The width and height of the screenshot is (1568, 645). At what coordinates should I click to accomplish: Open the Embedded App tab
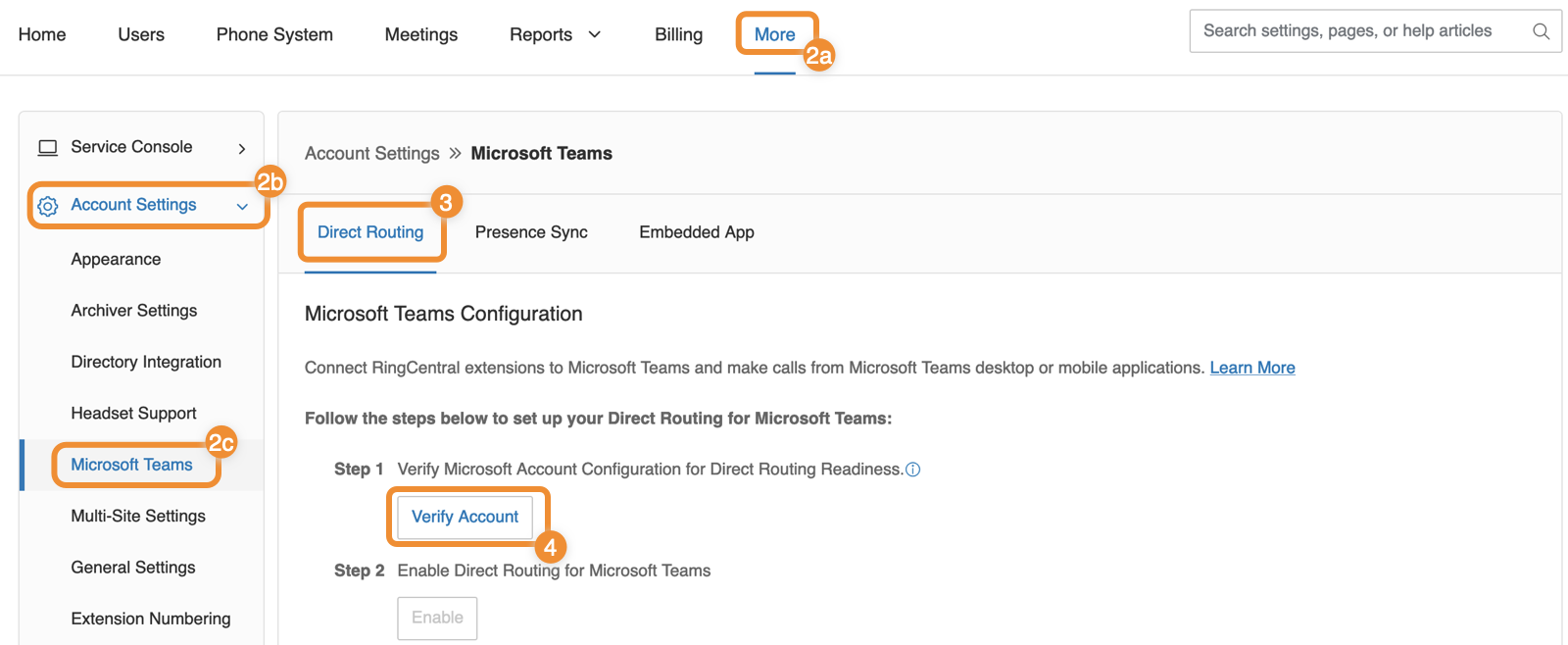(x=697, y=232)
